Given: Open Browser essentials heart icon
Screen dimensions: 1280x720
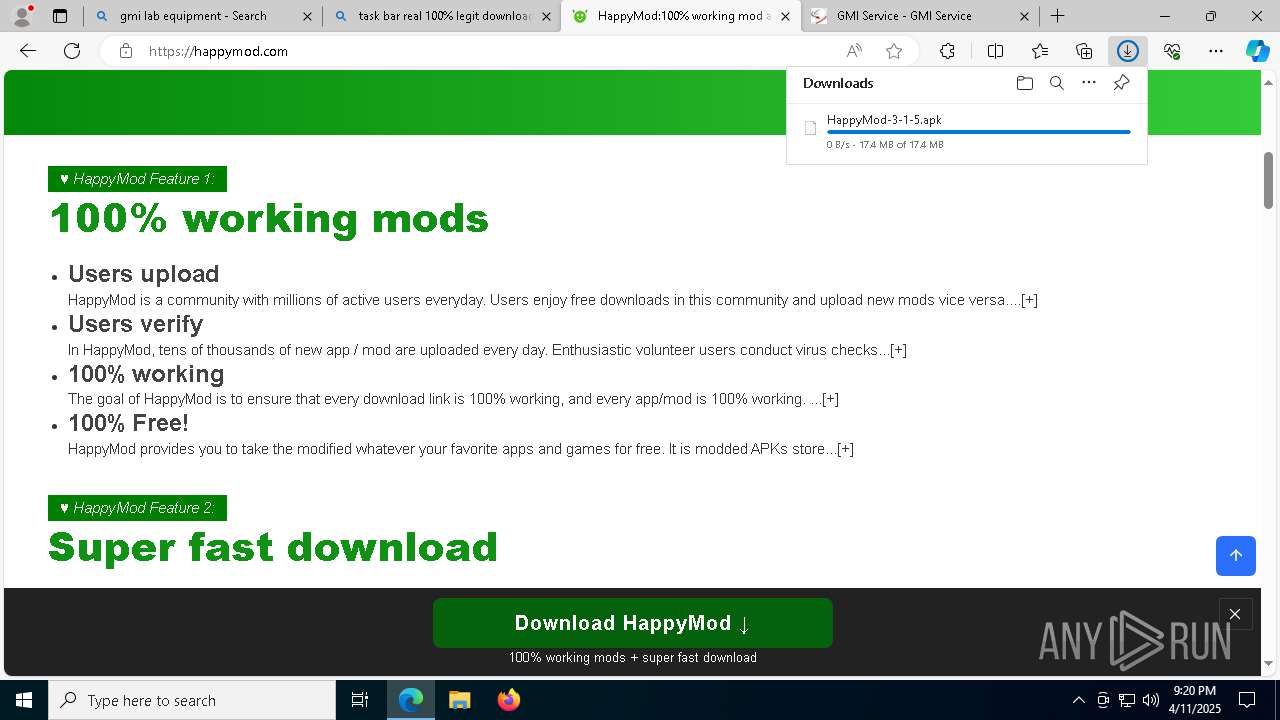Looking at the screenshot, I should coord(1172,51).
